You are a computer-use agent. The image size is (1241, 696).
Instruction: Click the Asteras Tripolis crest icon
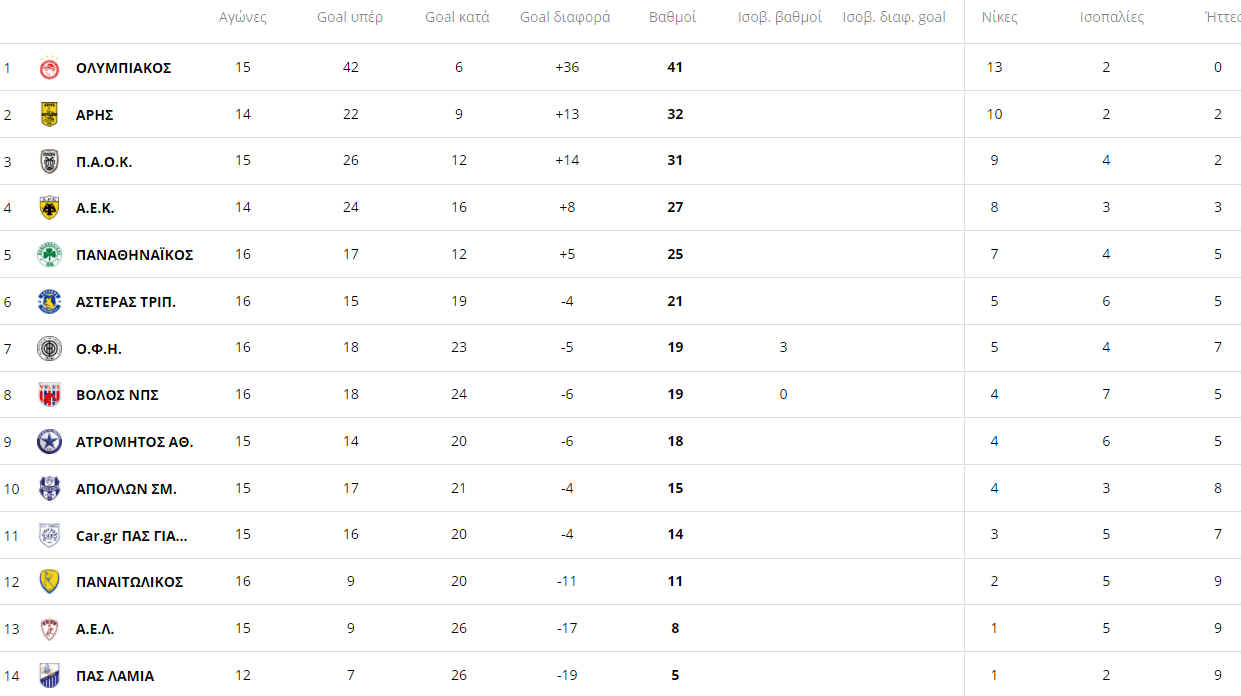(49, 301)
